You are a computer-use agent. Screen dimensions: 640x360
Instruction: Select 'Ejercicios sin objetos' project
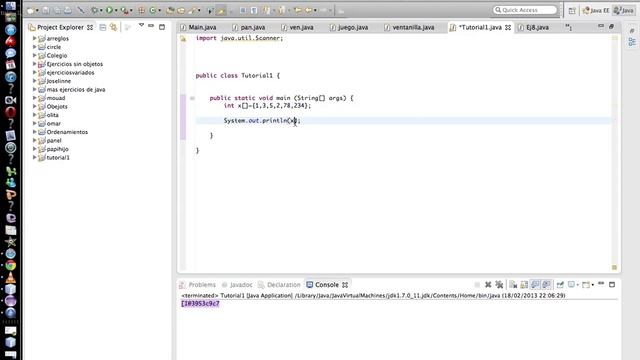[70, 64]
